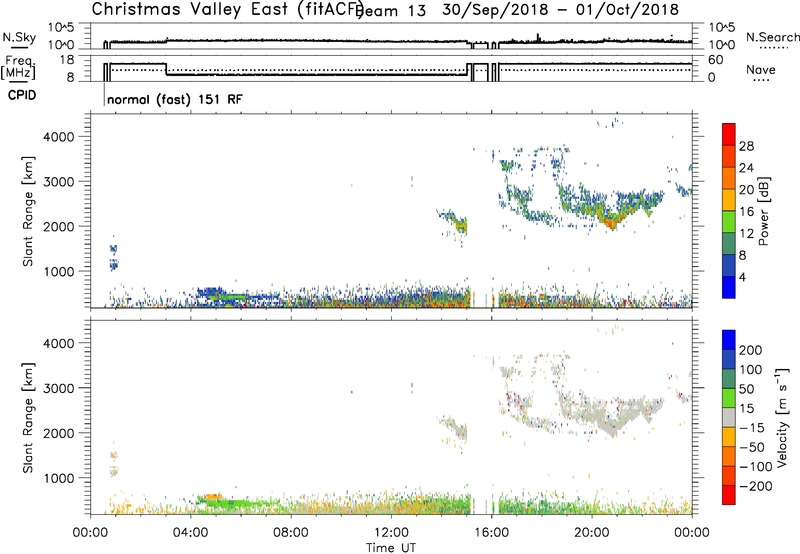Click the power panel 'Slant Range [km]' label
Image resolution: width=800 pixels, height=554 pixels.
point(28,211)
